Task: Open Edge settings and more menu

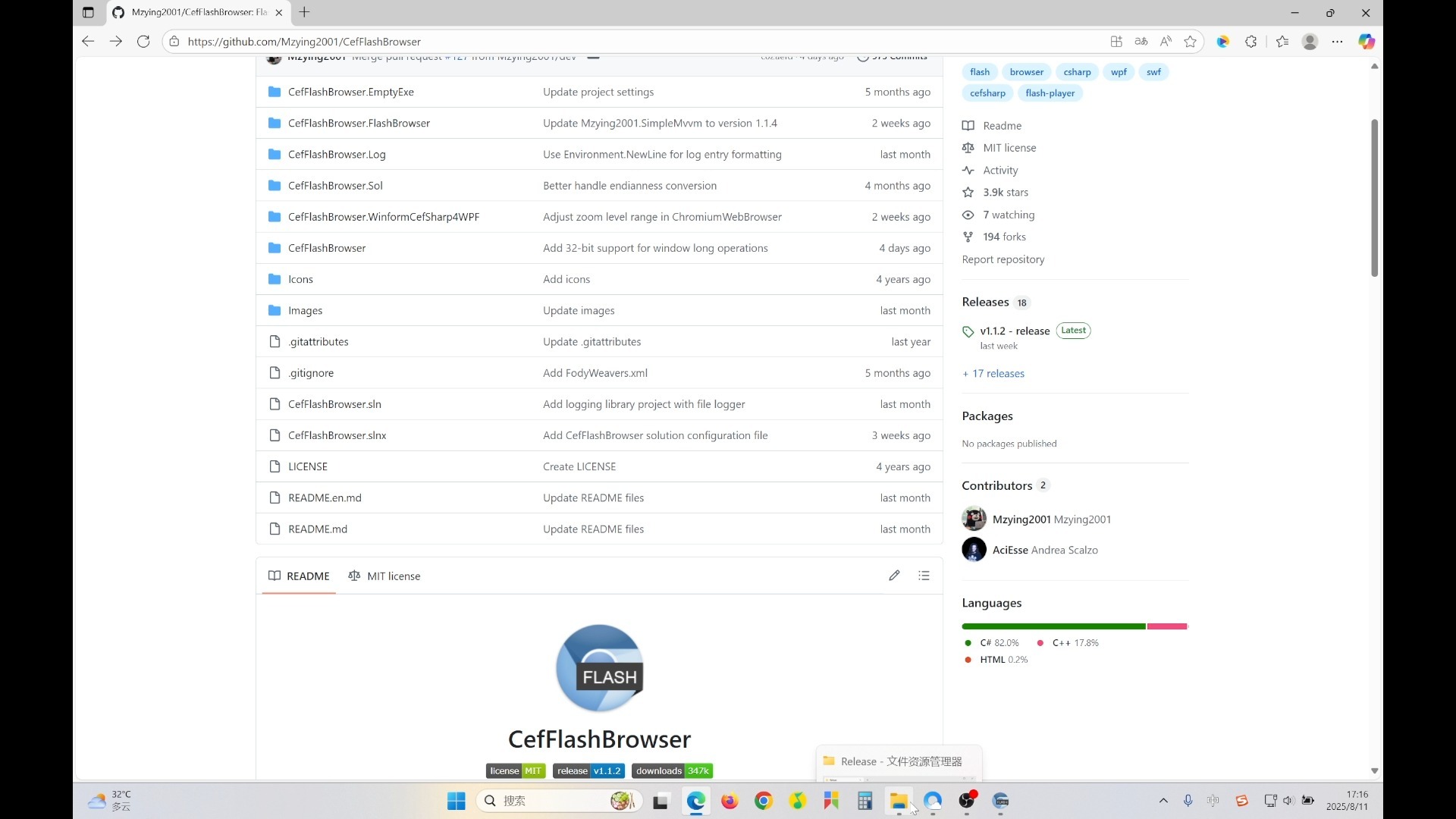Action: pyautogui.click(x=1338, y=42)
